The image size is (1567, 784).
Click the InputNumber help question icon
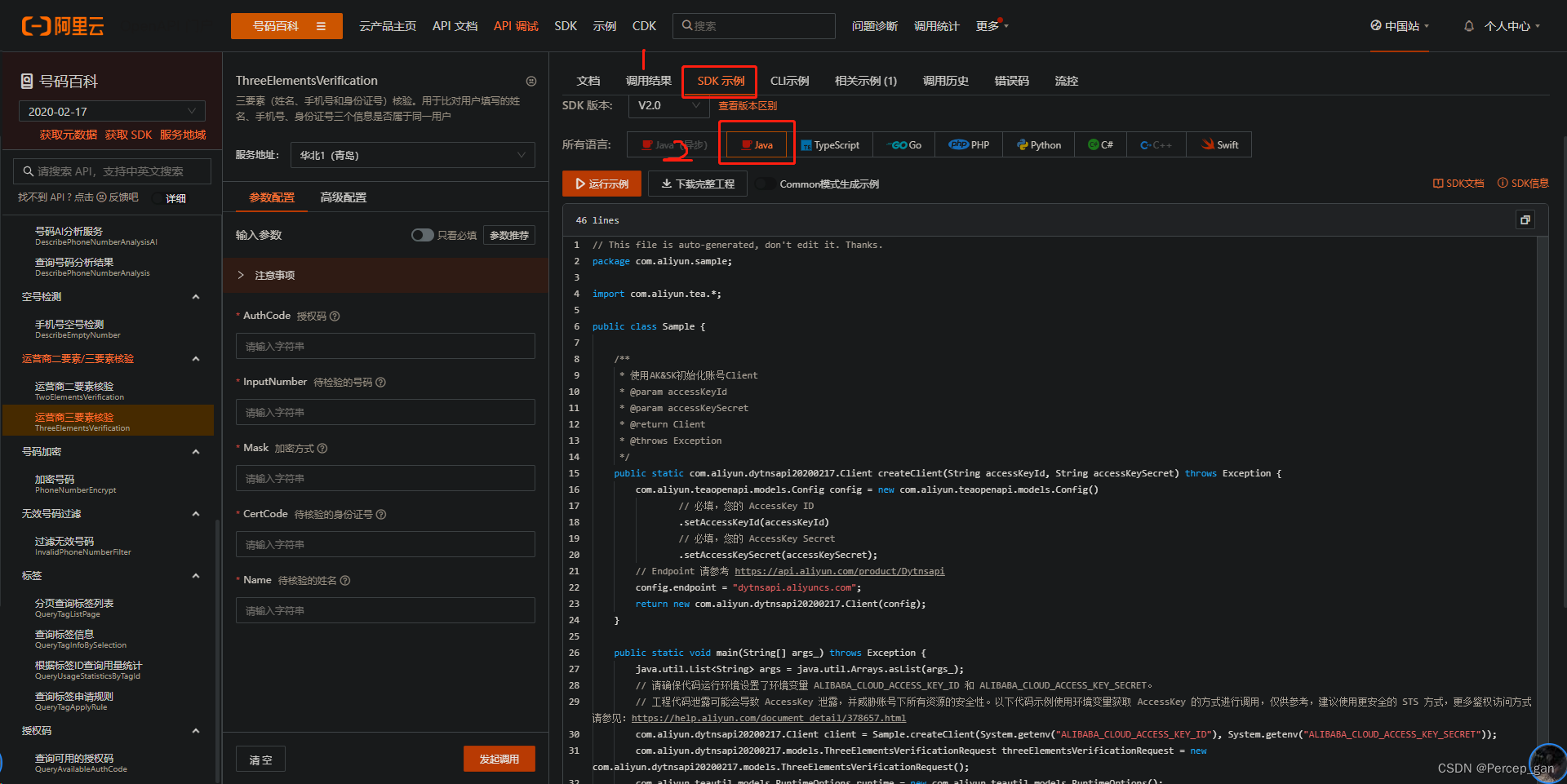pos(380,383)
